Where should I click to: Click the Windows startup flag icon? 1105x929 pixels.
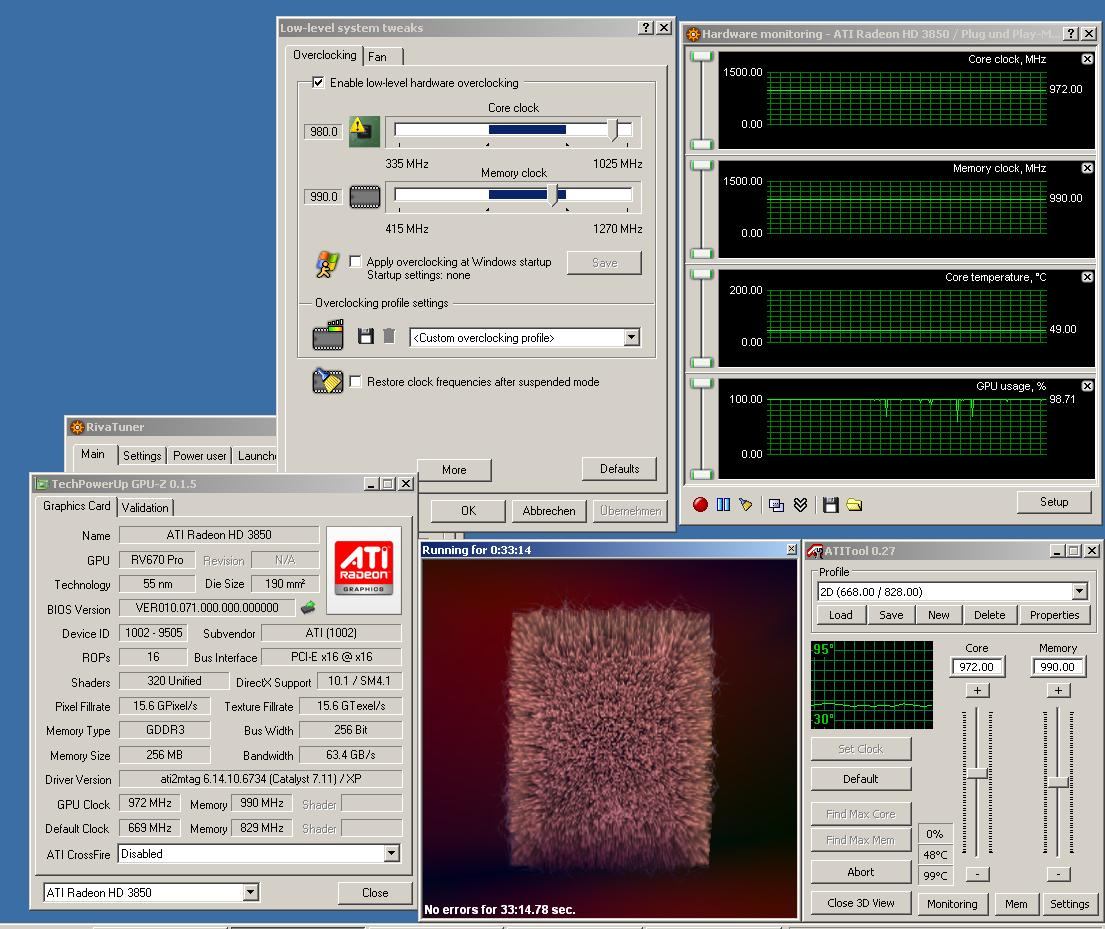tap(327, 264)
